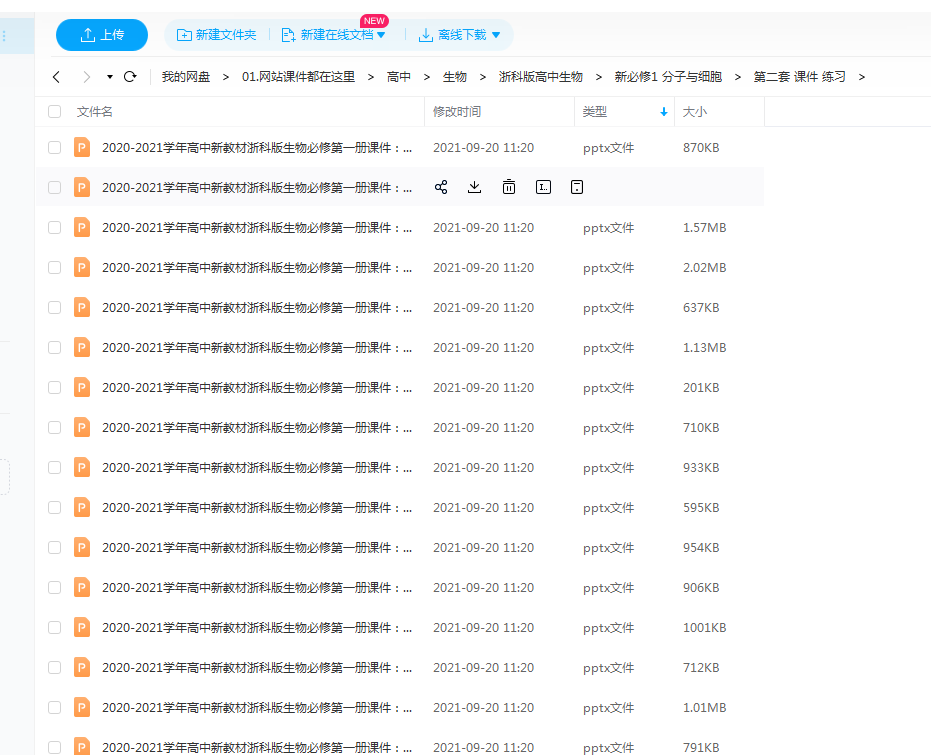This screenshot has height=755, width=931.
Task: Open the file name in the 1001KB row
Action: 256,627
